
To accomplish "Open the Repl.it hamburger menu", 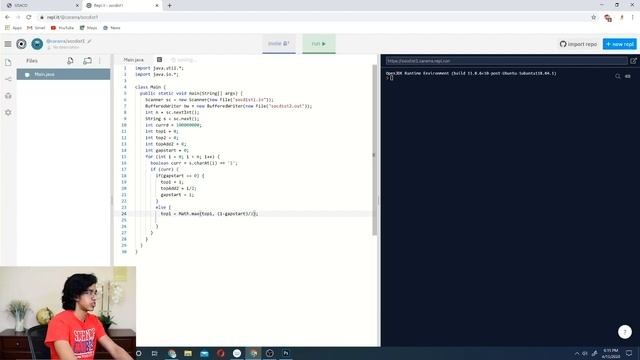I will (8, 44).
